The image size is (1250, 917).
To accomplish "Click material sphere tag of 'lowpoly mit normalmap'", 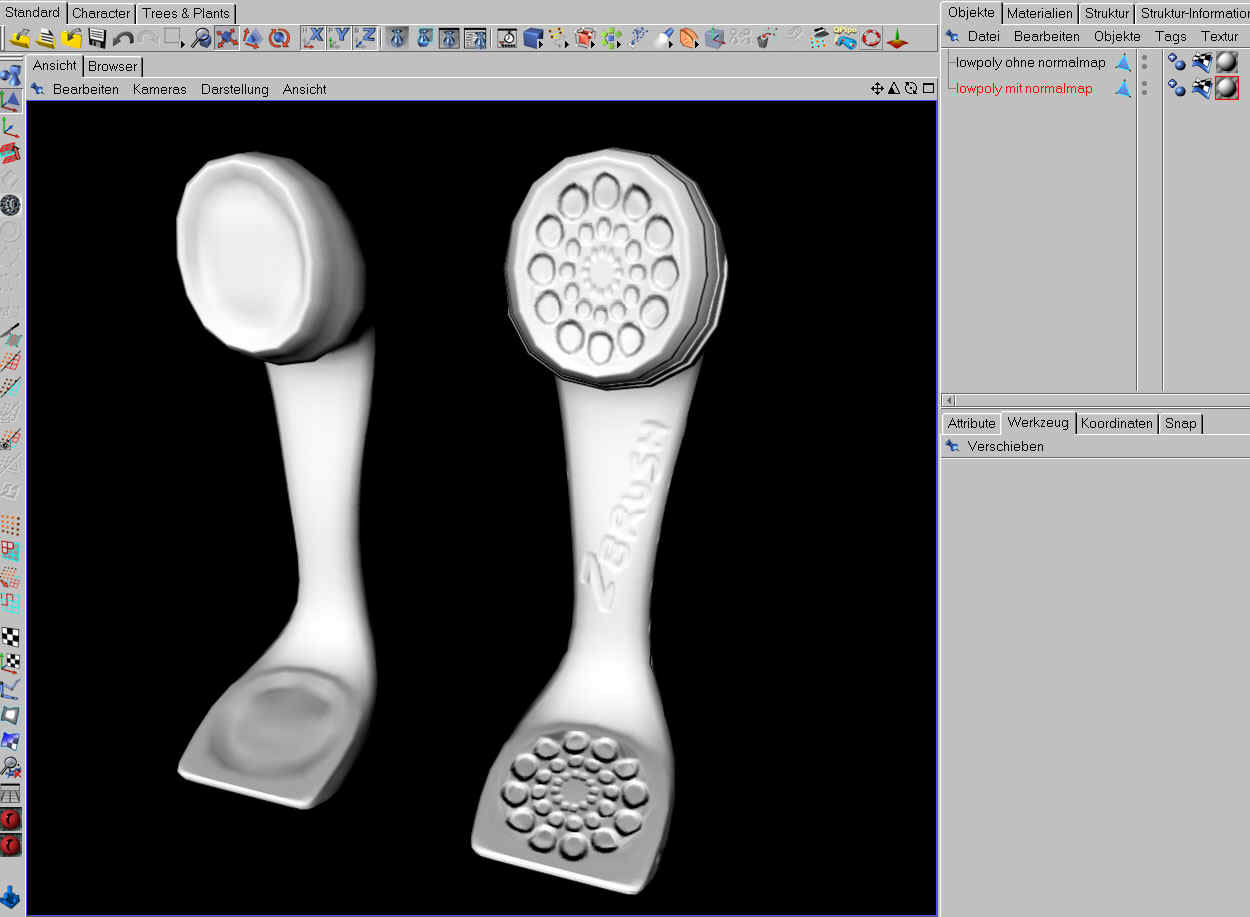I will [x=1227, y=88].
